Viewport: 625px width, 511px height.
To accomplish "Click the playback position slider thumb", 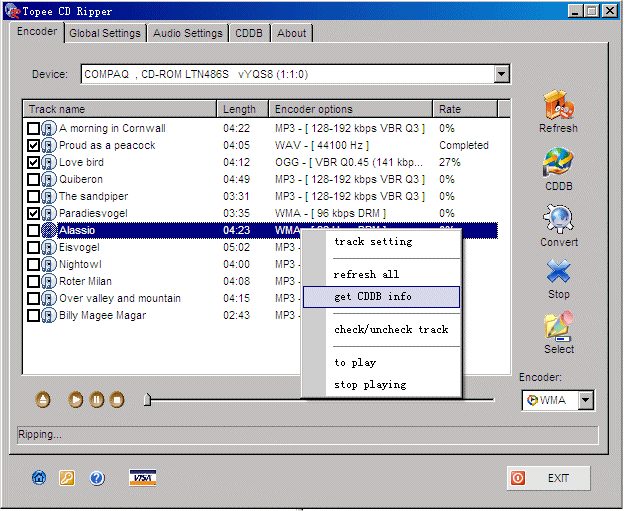I will coord(147,399).
